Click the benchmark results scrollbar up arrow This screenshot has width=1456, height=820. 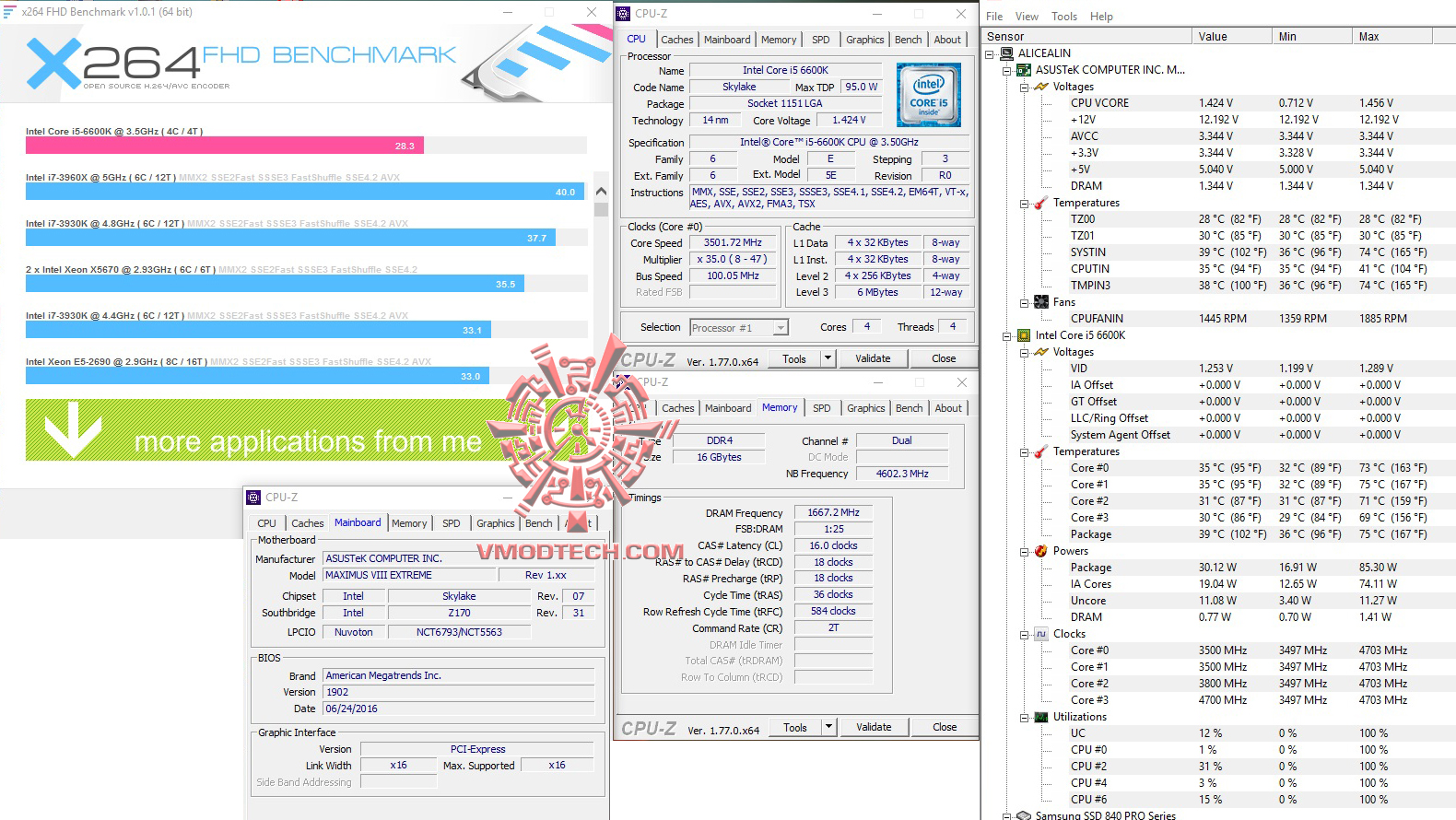601,192
